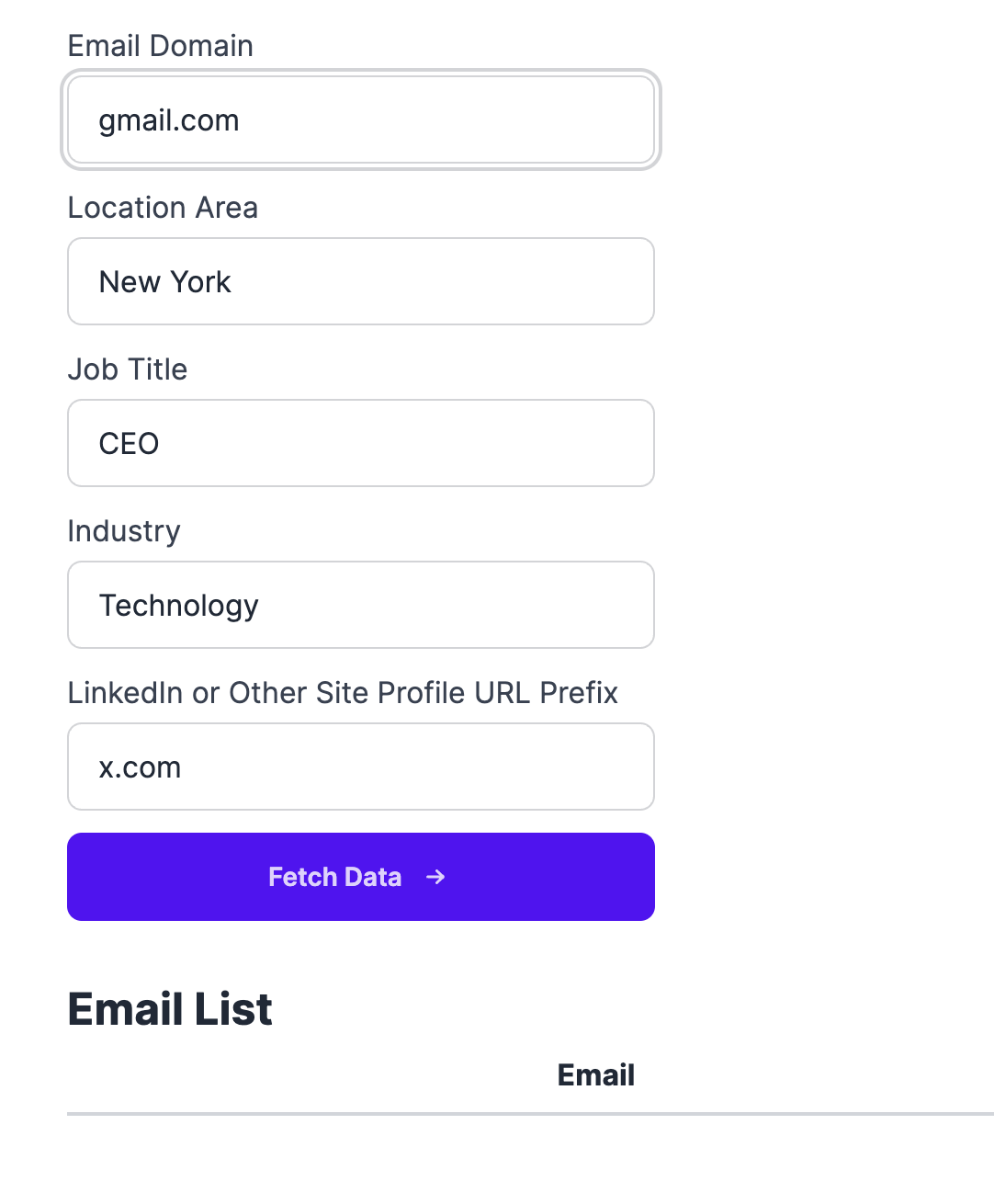The height and width of the screenshot is (1204, 994).
Task: Click the Email Domain label
Action: click(161, 46)
